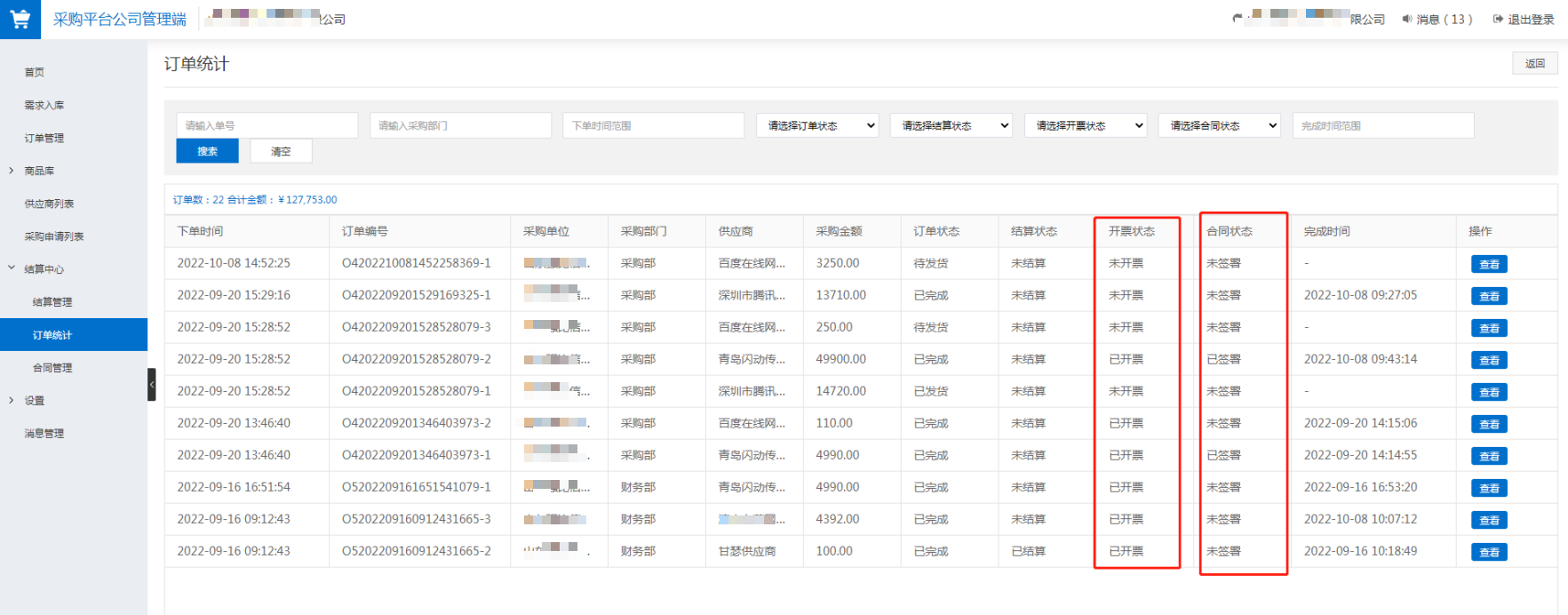The height and width of the screenshot is (615, 1568).
Task: Click the logout icon beside 退出登录
Action: click(x=1498, y=19)
